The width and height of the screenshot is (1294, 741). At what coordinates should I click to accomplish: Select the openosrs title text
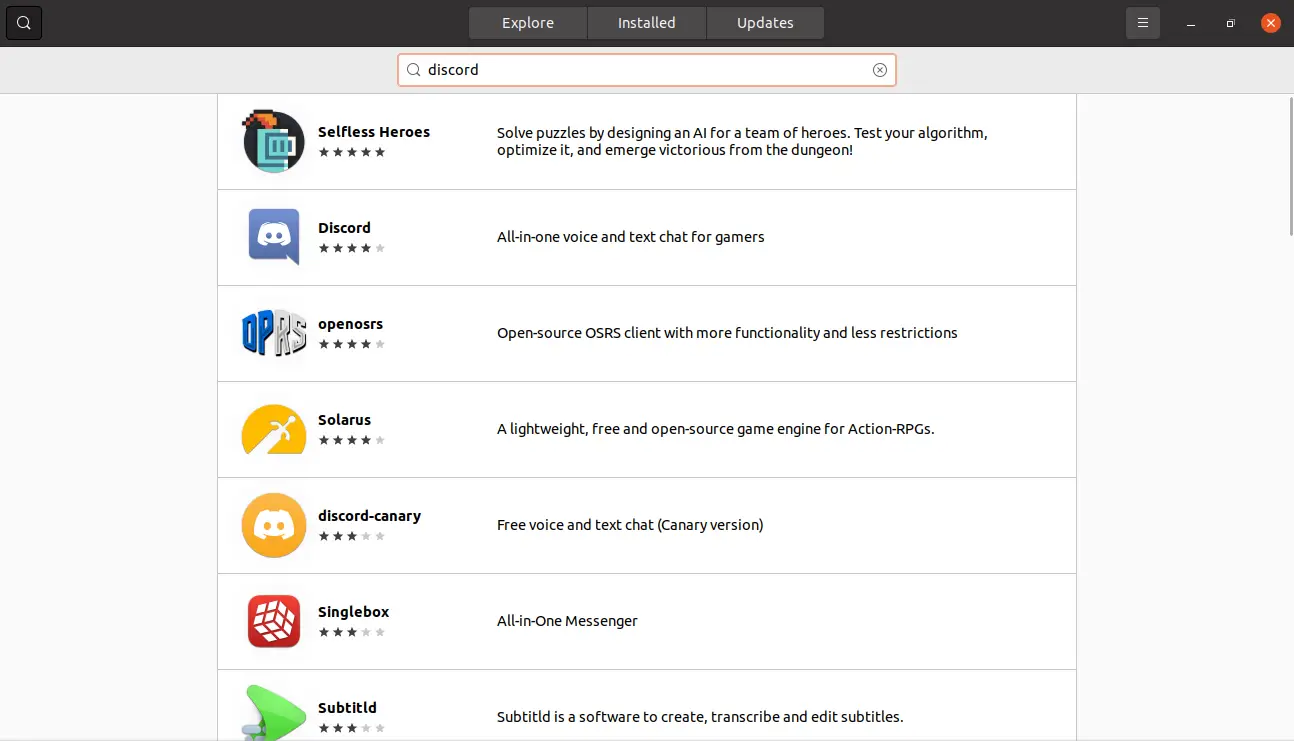(350, 324)
